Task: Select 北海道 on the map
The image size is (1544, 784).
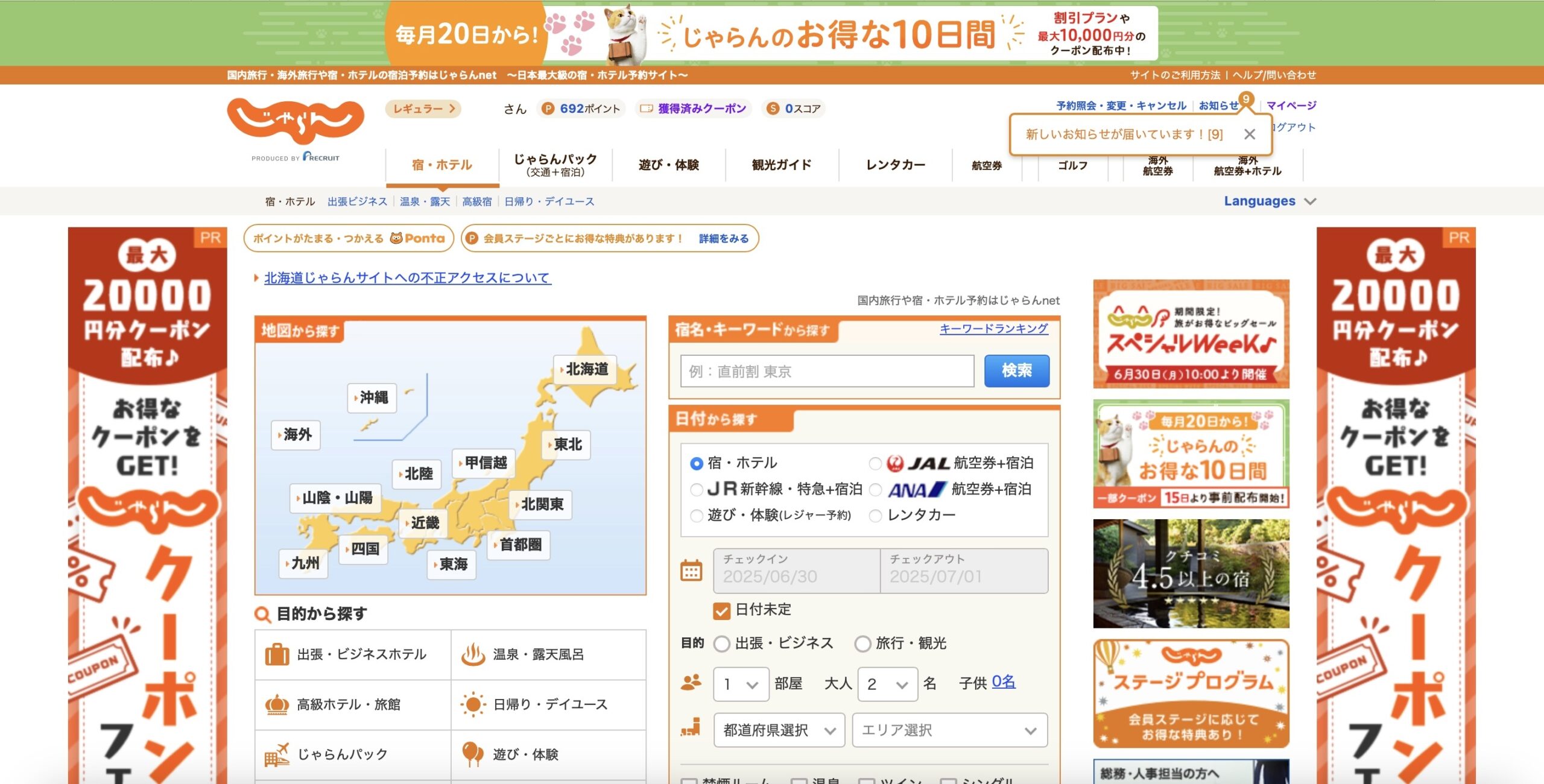Action: [x=585, y=369]
